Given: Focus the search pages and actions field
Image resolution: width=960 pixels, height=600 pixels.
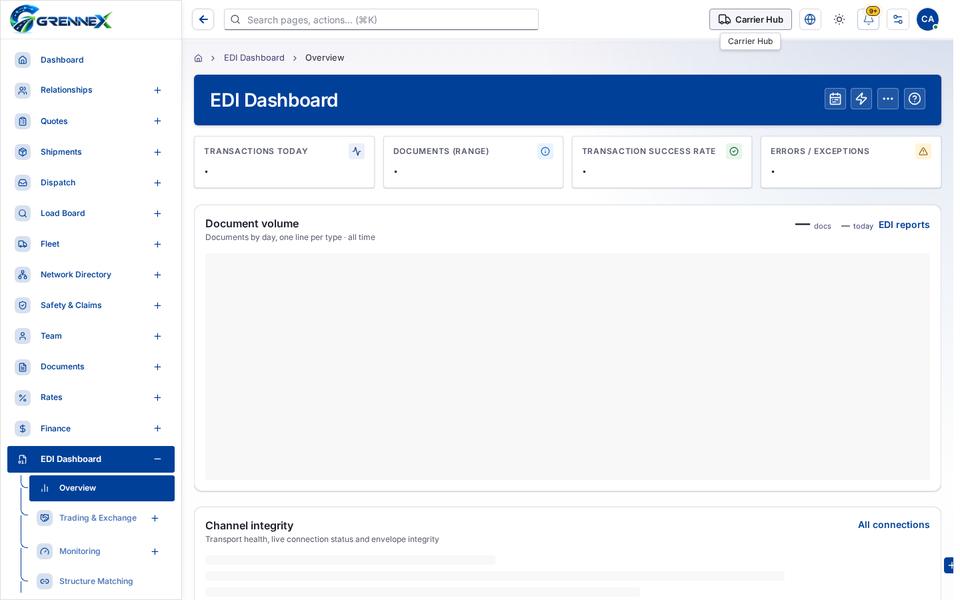Looking at the screenshot, I should coord(381,20).
